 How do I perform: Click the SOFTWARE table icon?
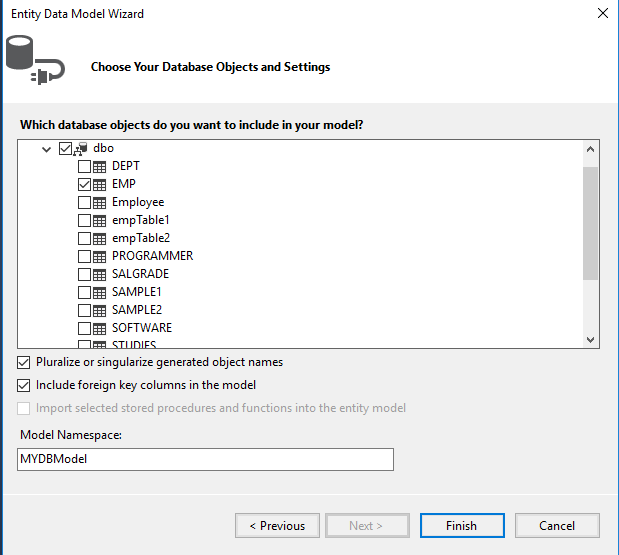pyautogui.click(x=100, y=329)
